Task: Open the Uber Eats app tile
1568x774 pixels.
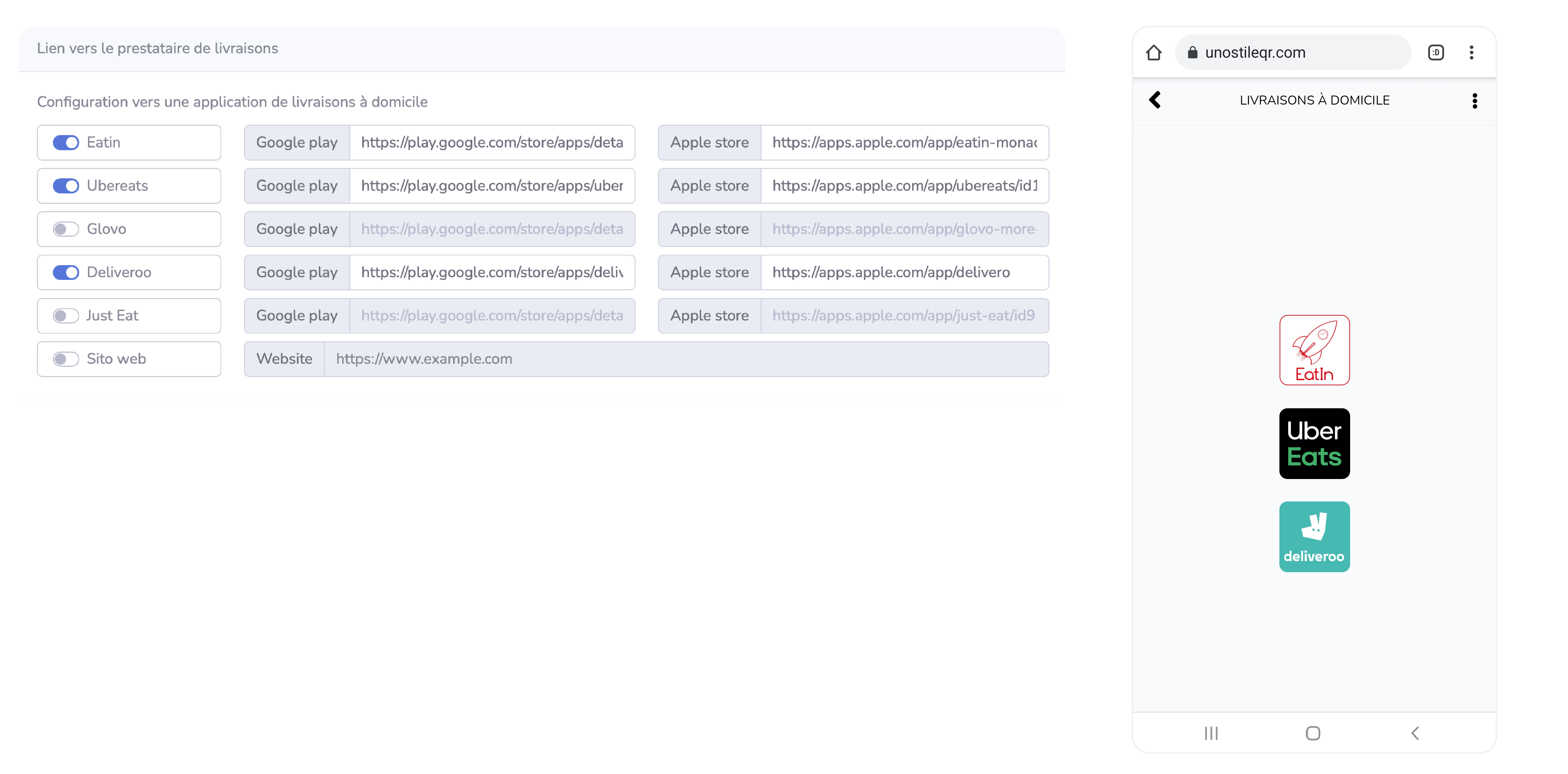Action: pyautogui.click(x=1314, y=443)
